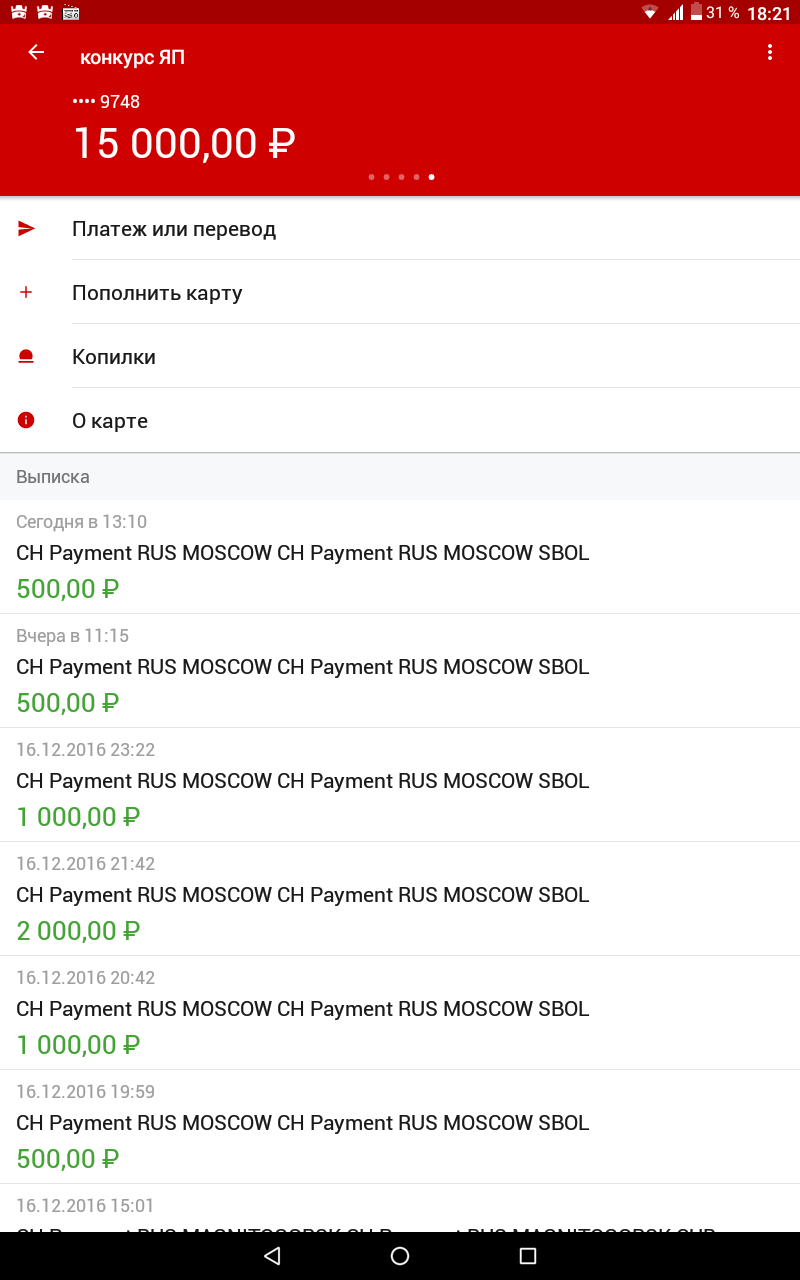The width and height of the screenshot is (800, 1280).
Task: Open О карте details
Action: point(400,420)
